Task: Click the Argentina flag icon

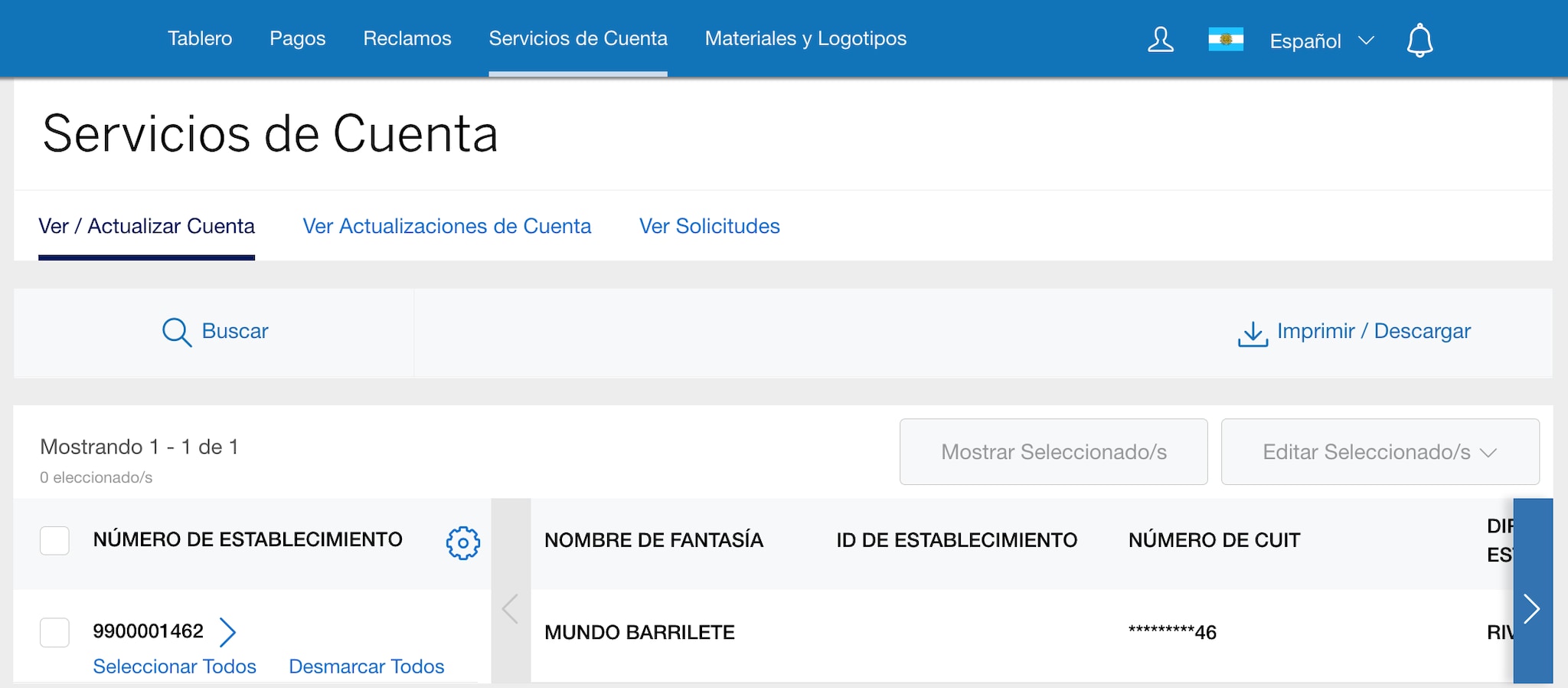Action: pyautogui.click(x=1225, y=39)
